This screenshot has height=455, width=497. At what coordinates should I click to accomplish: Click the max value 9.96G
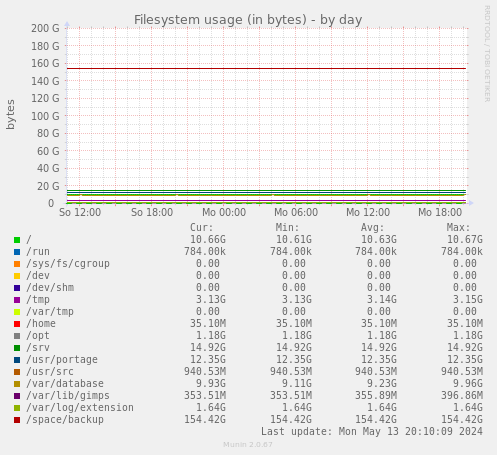[x=468, y=383]
